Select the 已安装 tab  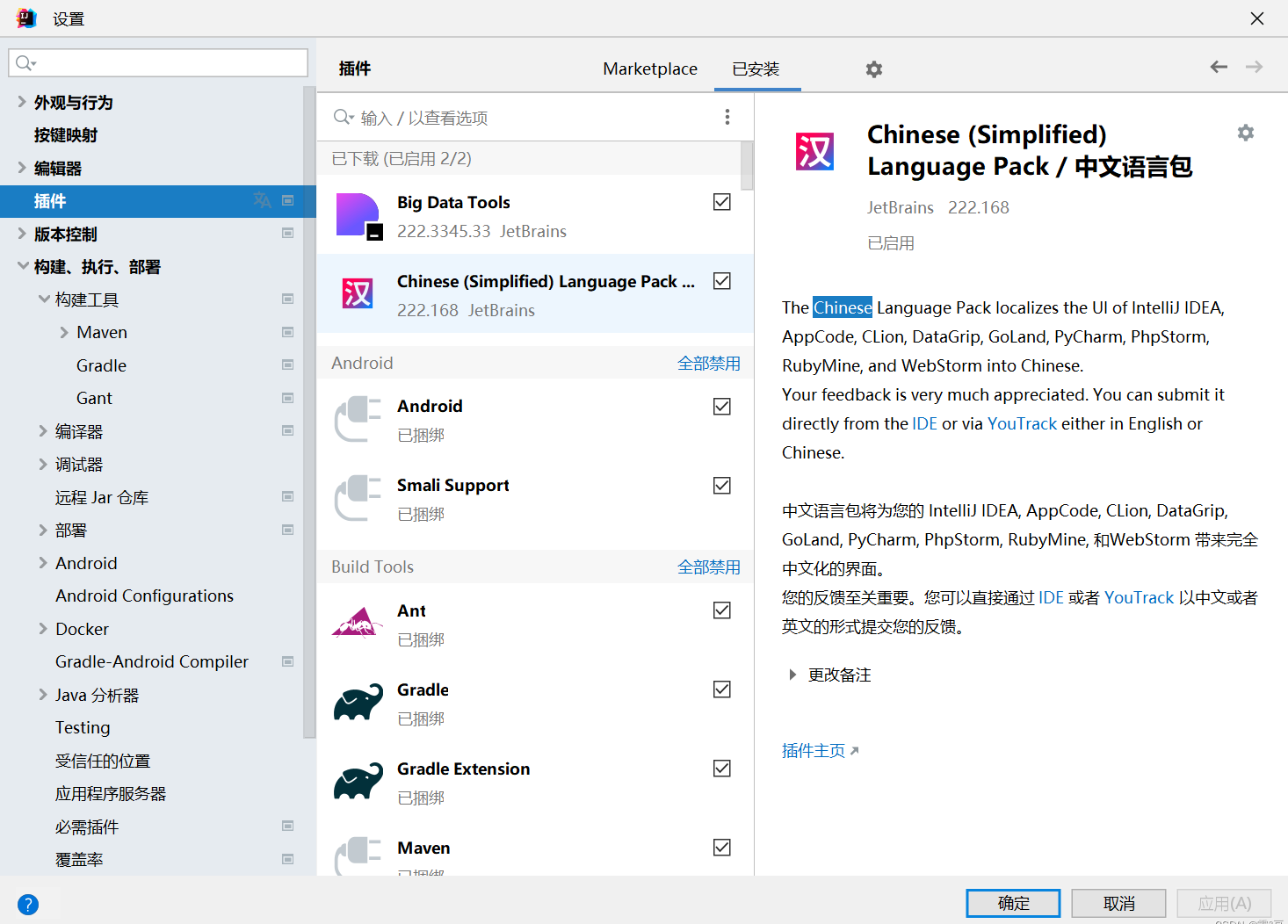point(756,69)
